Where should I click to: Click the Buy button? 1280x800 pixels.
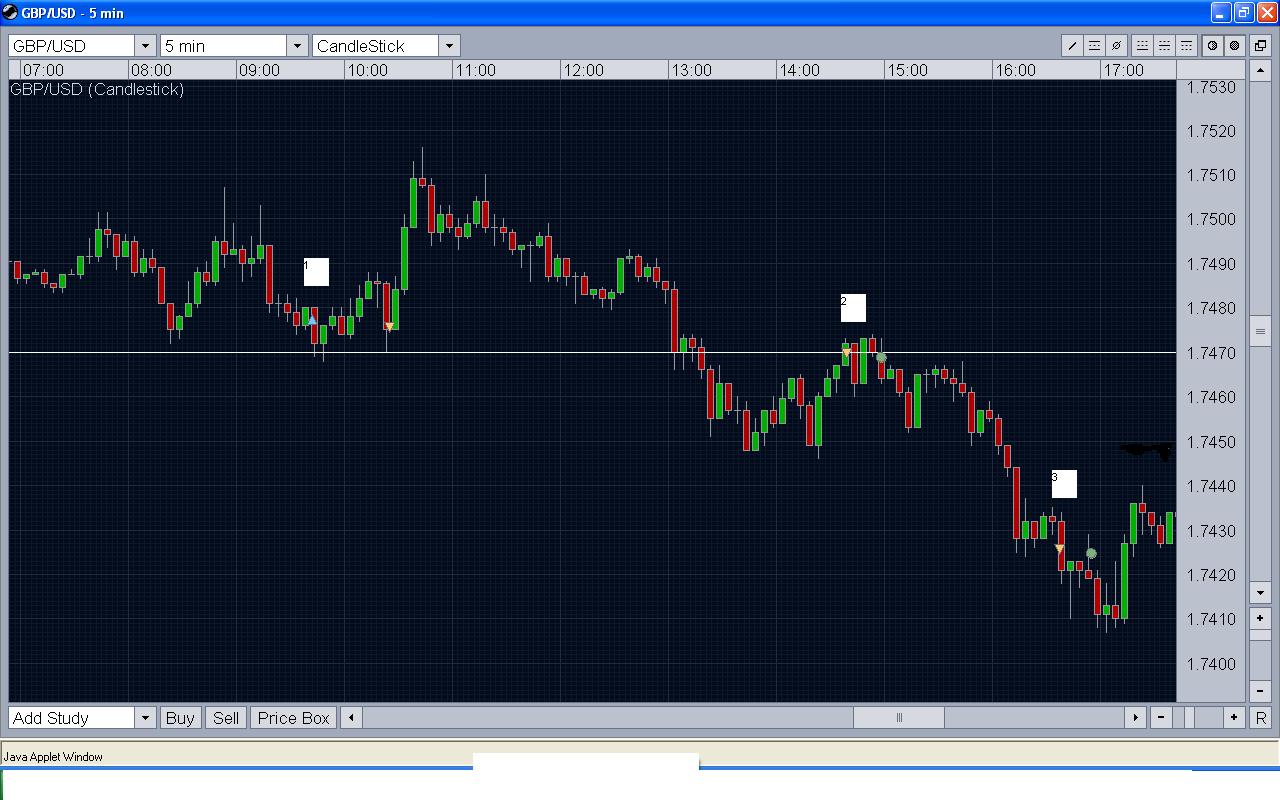180,718
